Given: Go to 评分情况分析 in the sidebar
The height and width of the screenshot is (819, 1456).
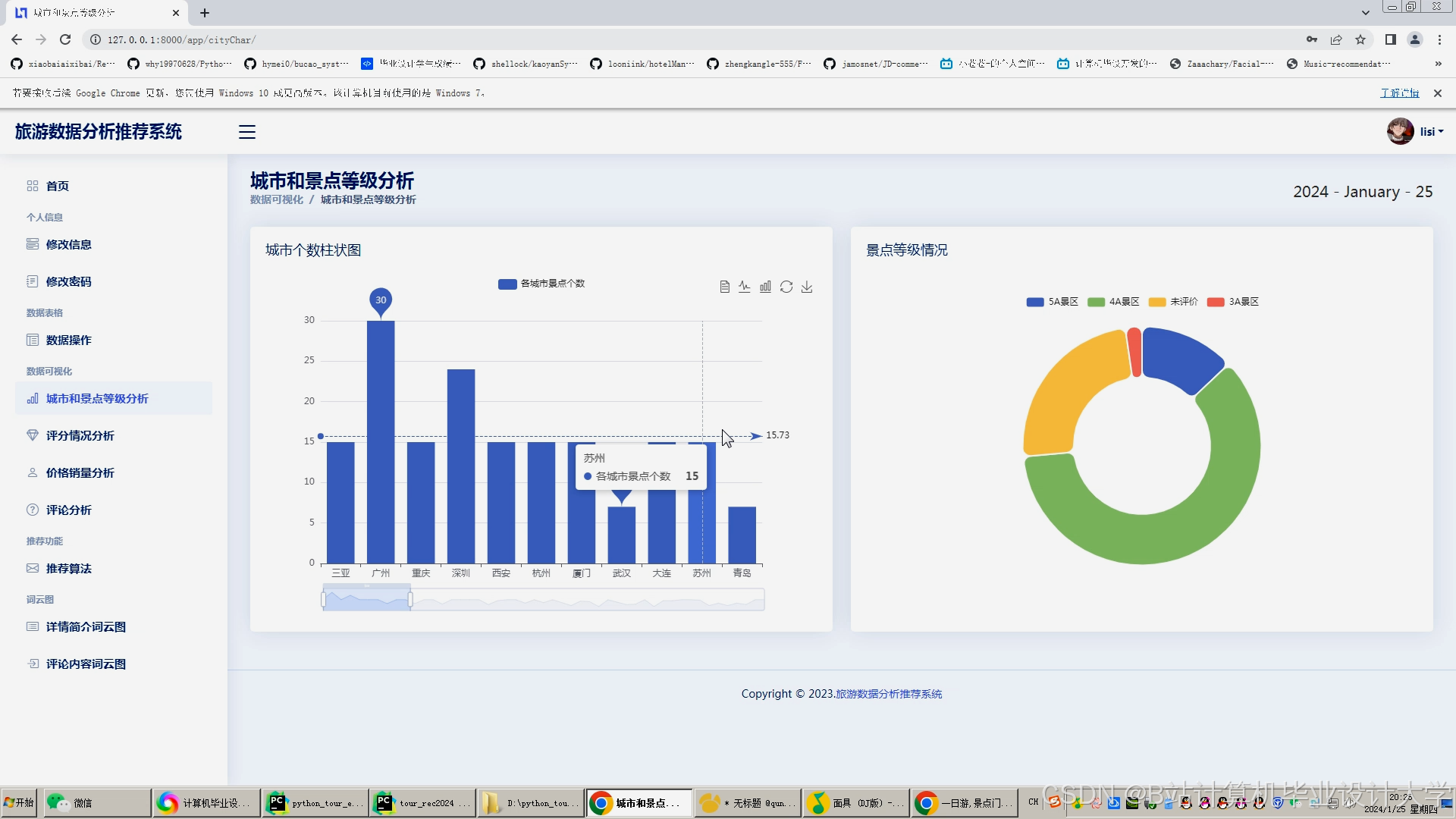Looking at the screenshot, I should click(80, 435).
